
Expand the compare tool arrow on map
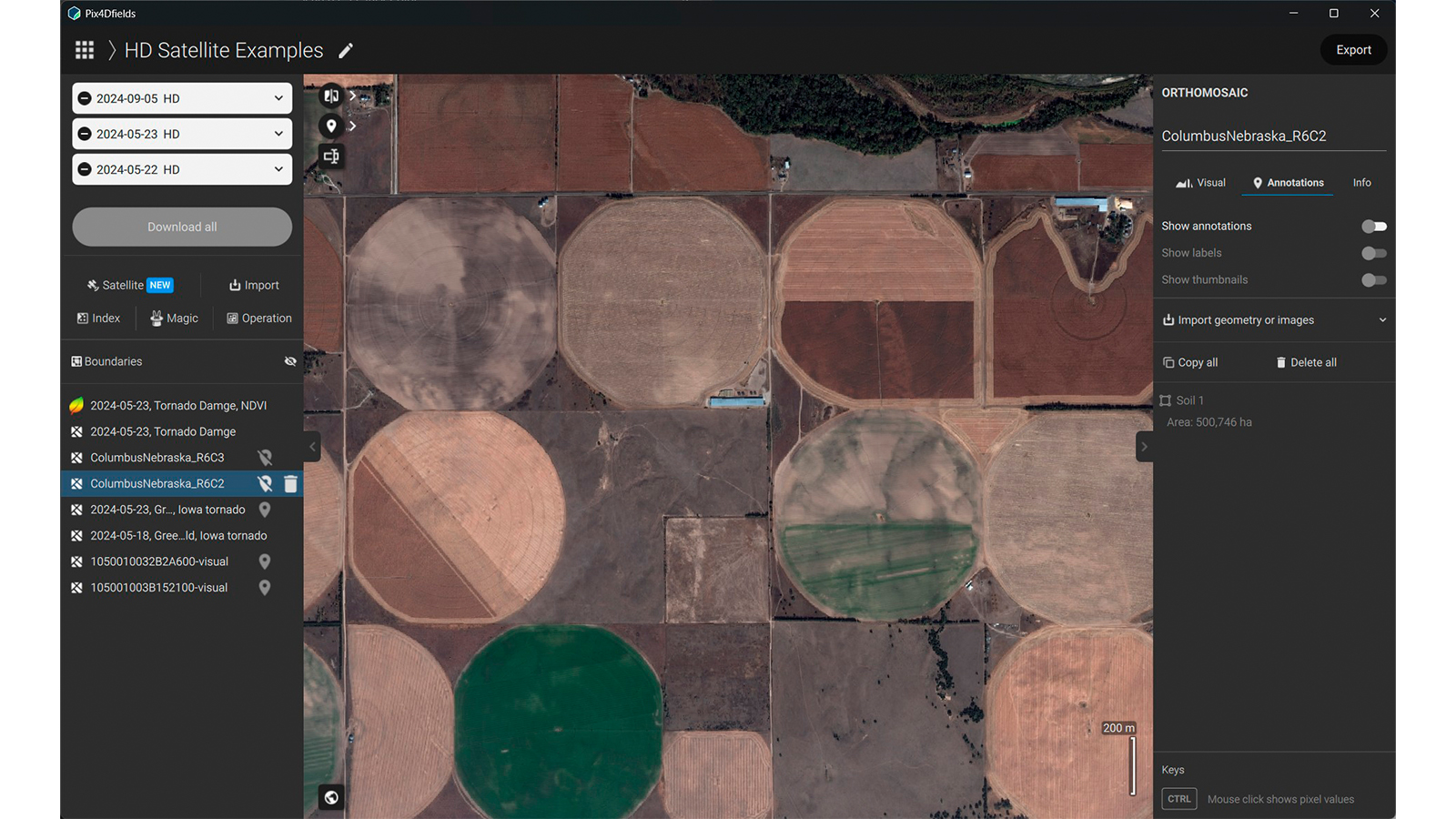353,96
